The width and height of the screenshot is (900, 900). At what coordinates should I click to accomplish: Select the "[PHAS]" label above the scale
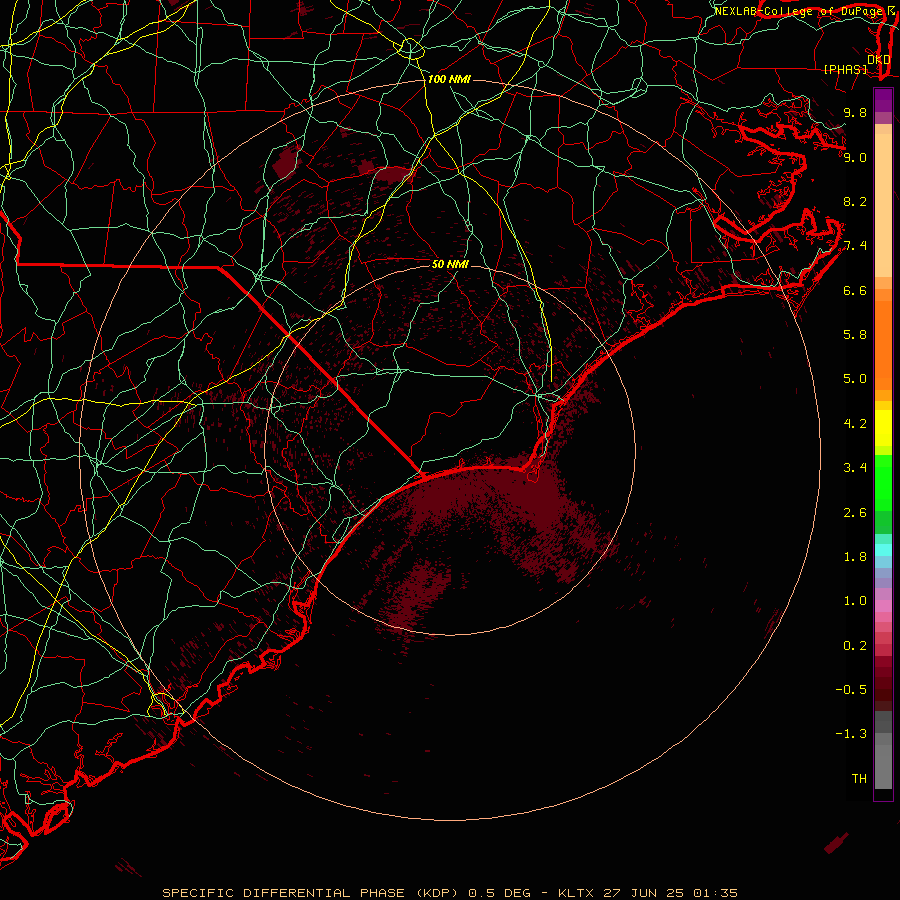[845, 69]
